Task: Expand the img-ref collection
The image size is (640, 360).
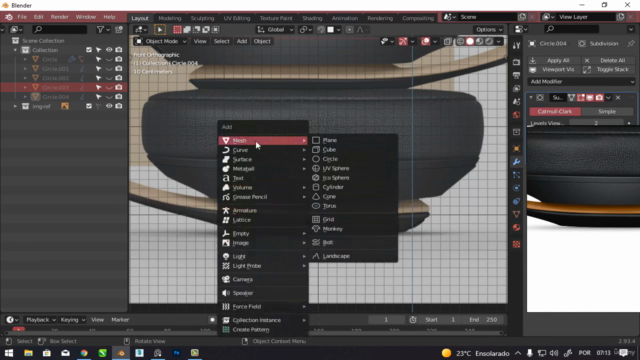Action: click(16, 106)
